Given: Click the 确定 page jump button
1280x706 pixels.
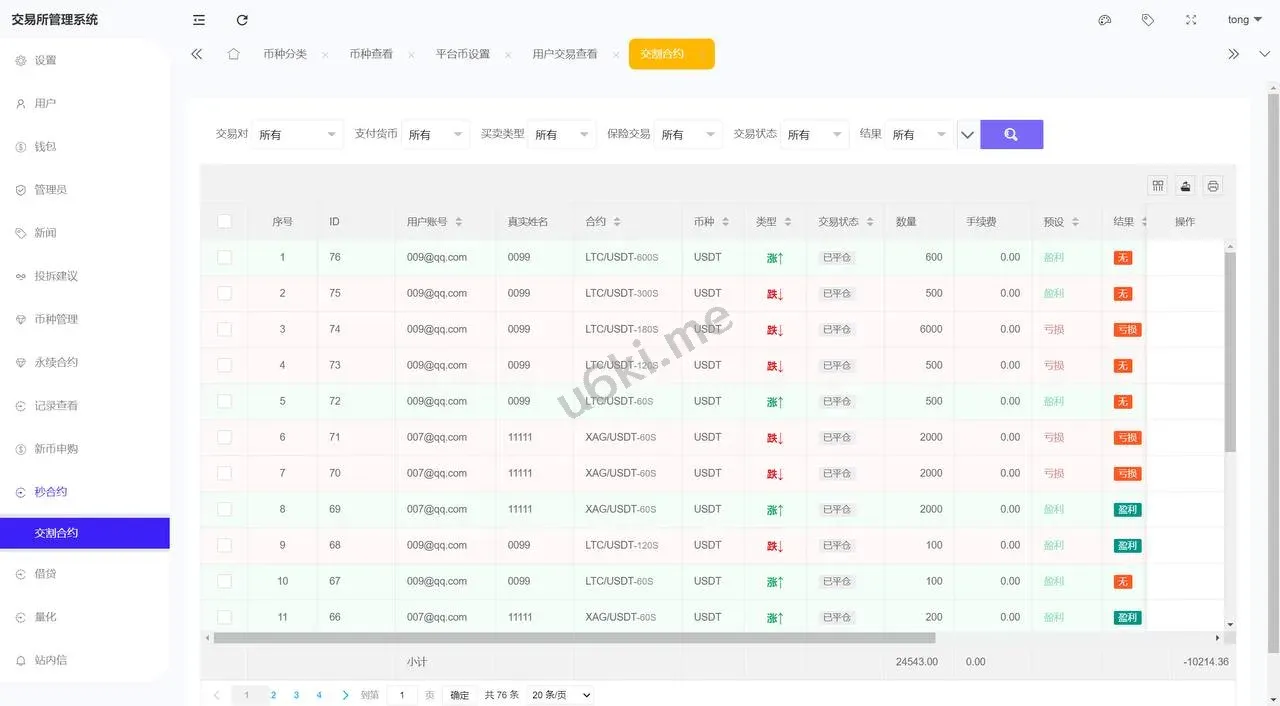Looking at the screenshot, I should 459,695.
